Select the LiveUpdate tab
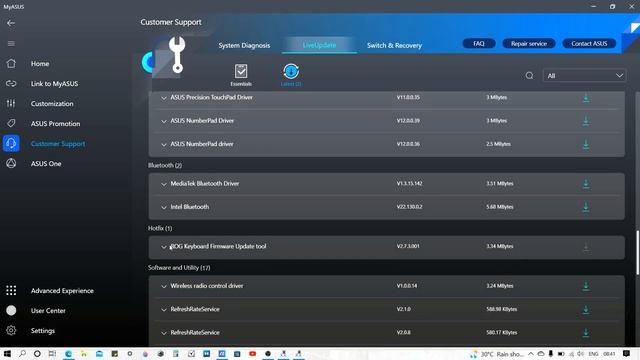The height and width of the screenshot is (360, 640). point(319,45)
